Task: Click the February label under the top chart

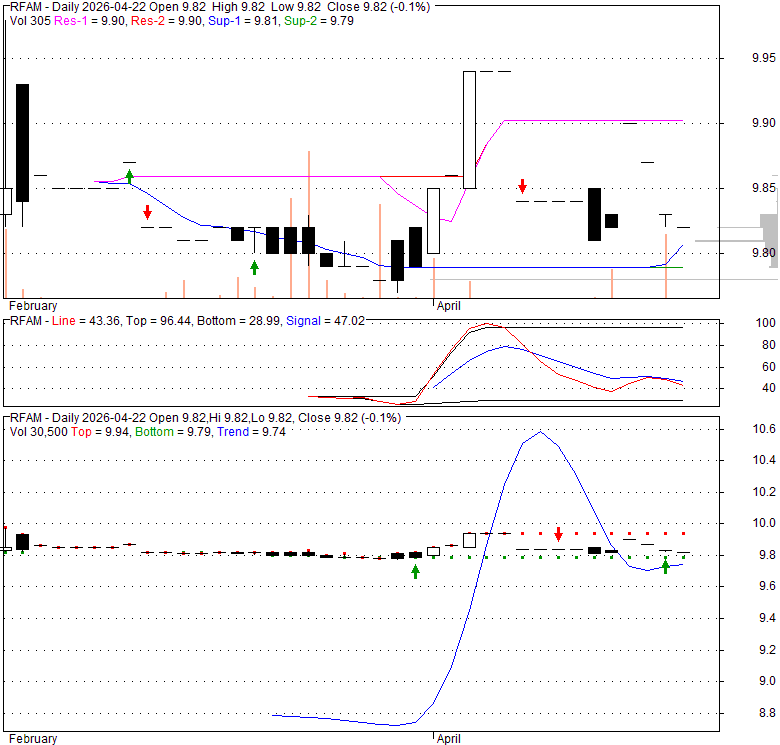Action: pyautogui.click(x=33, y=306)
